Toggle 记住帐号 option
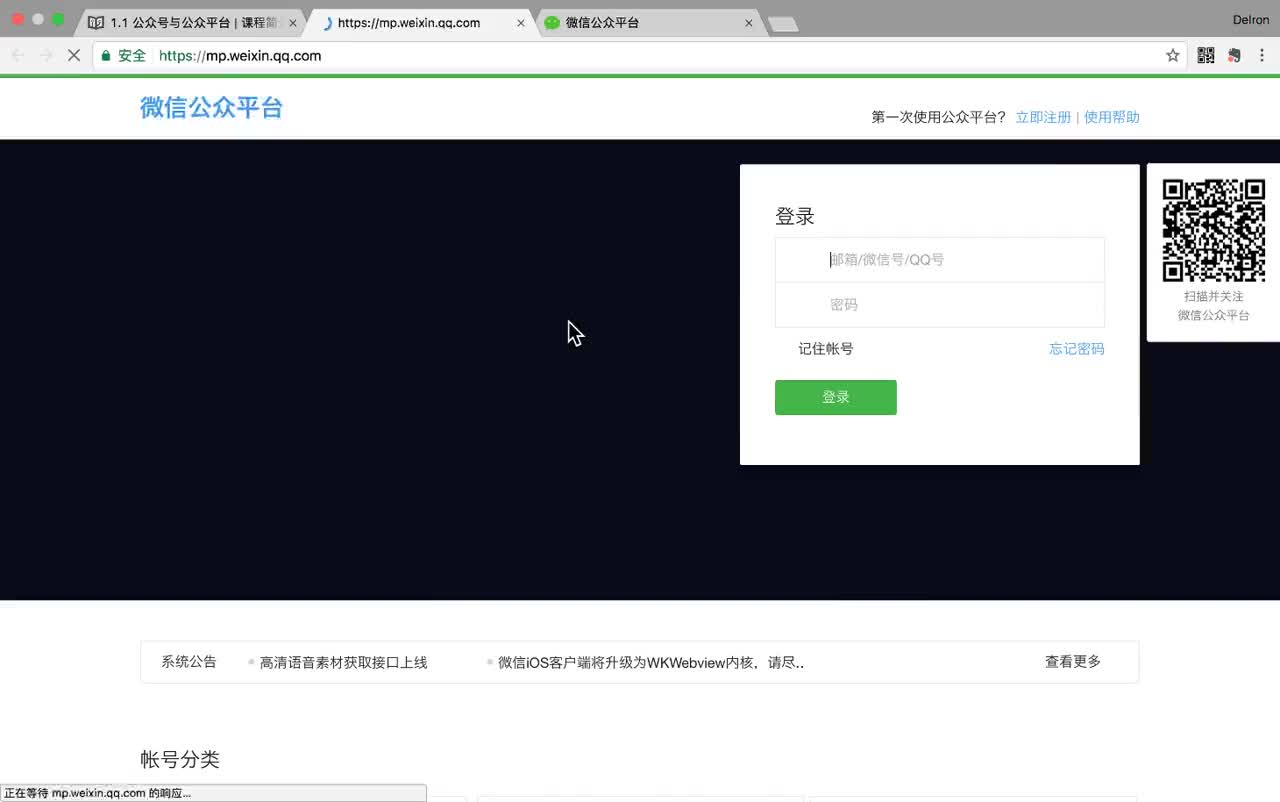 click(825, 349)
